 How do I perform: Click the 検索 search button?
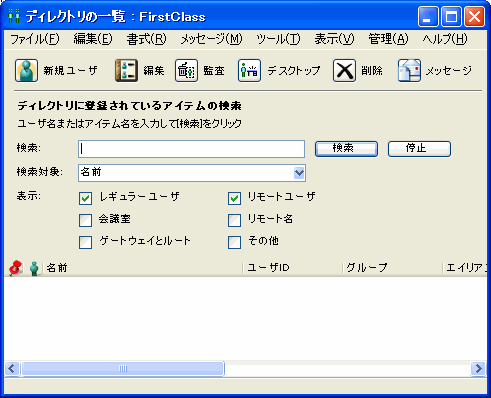[x=346, y=149]
